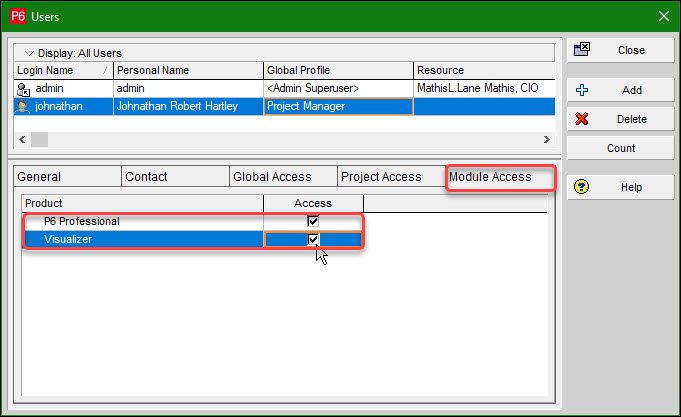Sort by the Login Name column header
Screen dimensions: 681x417
[x=60, y=71]
